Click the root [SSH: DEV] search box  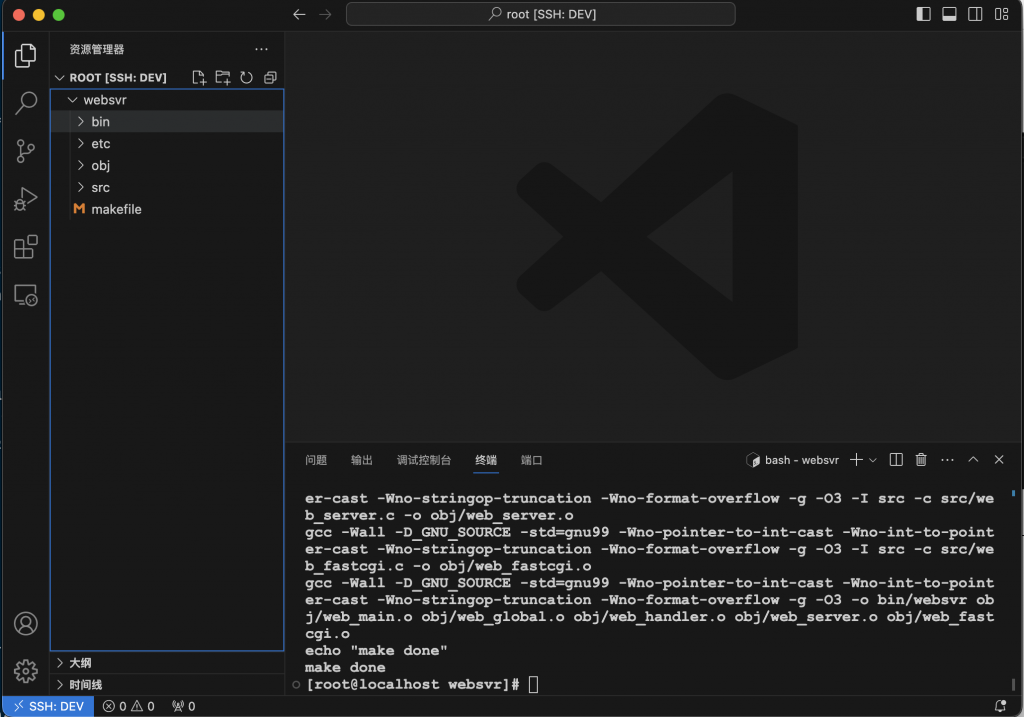(540, 14)
